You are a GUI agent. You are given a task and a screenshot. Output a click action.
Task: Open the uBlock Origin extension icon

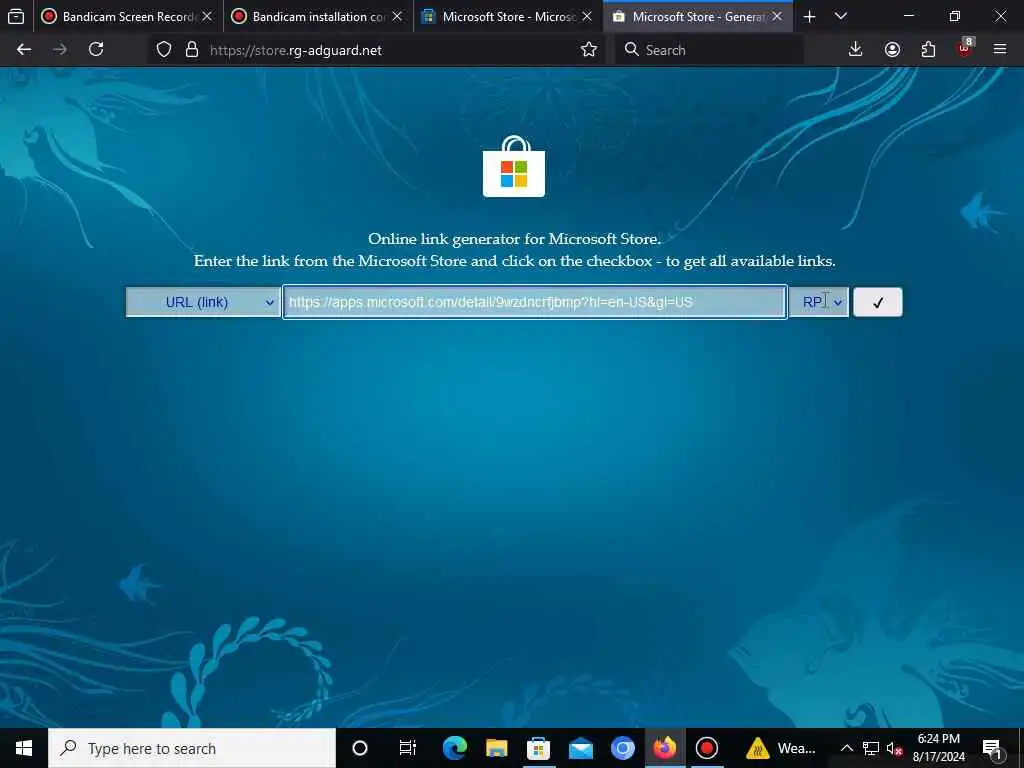coord(965,48)
